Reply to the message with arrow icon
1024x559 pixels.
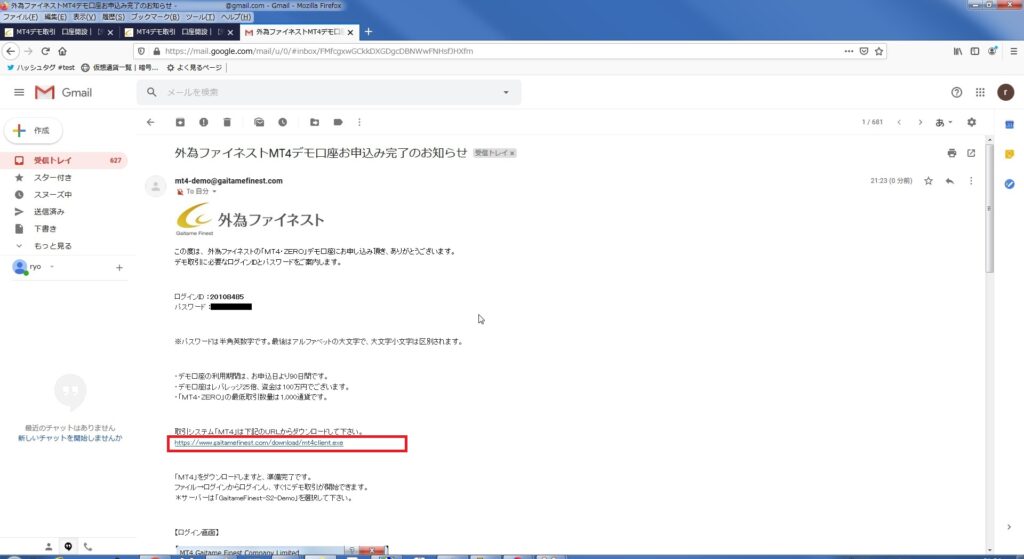point(950,181)
